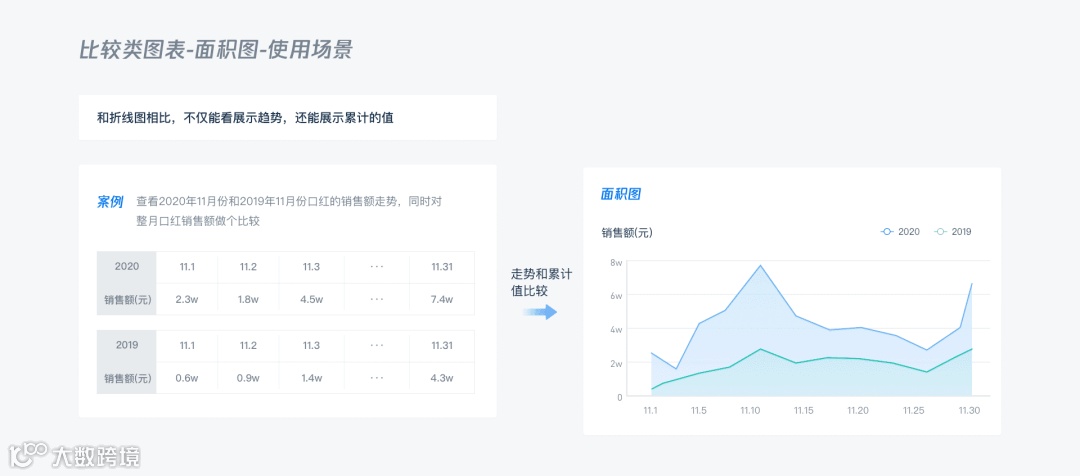Select the '0.9w' sales value
Image resolution: width=1080 pixels, height=476 pixels.
click(x=248, y=378)
